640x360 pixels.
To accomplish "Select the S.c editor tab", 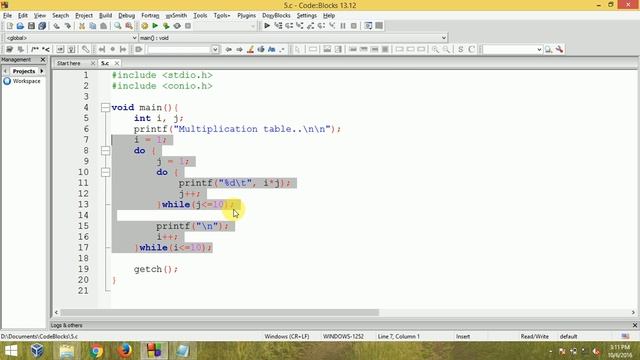I will (x=105, y=63).
